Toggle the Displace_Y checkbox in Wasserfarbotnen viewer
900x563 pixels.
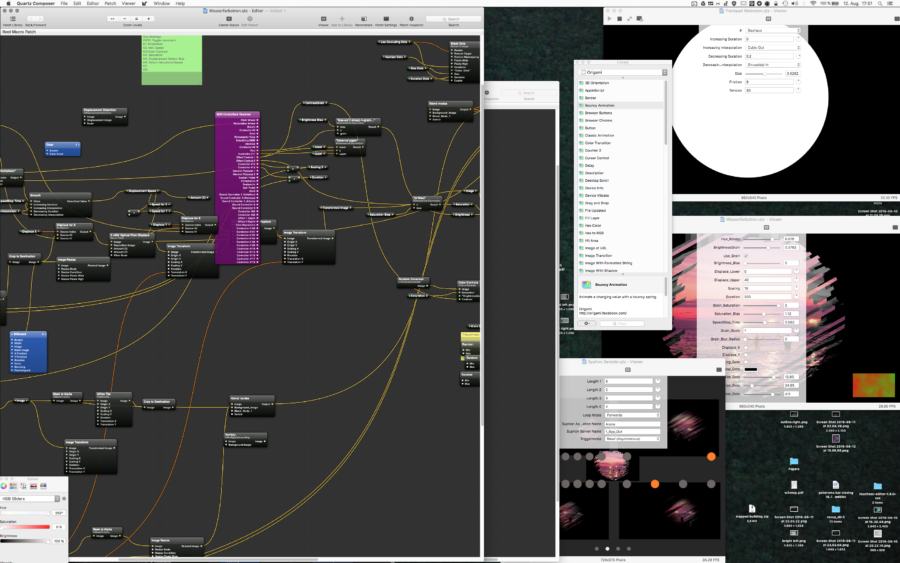pos(746,355)
